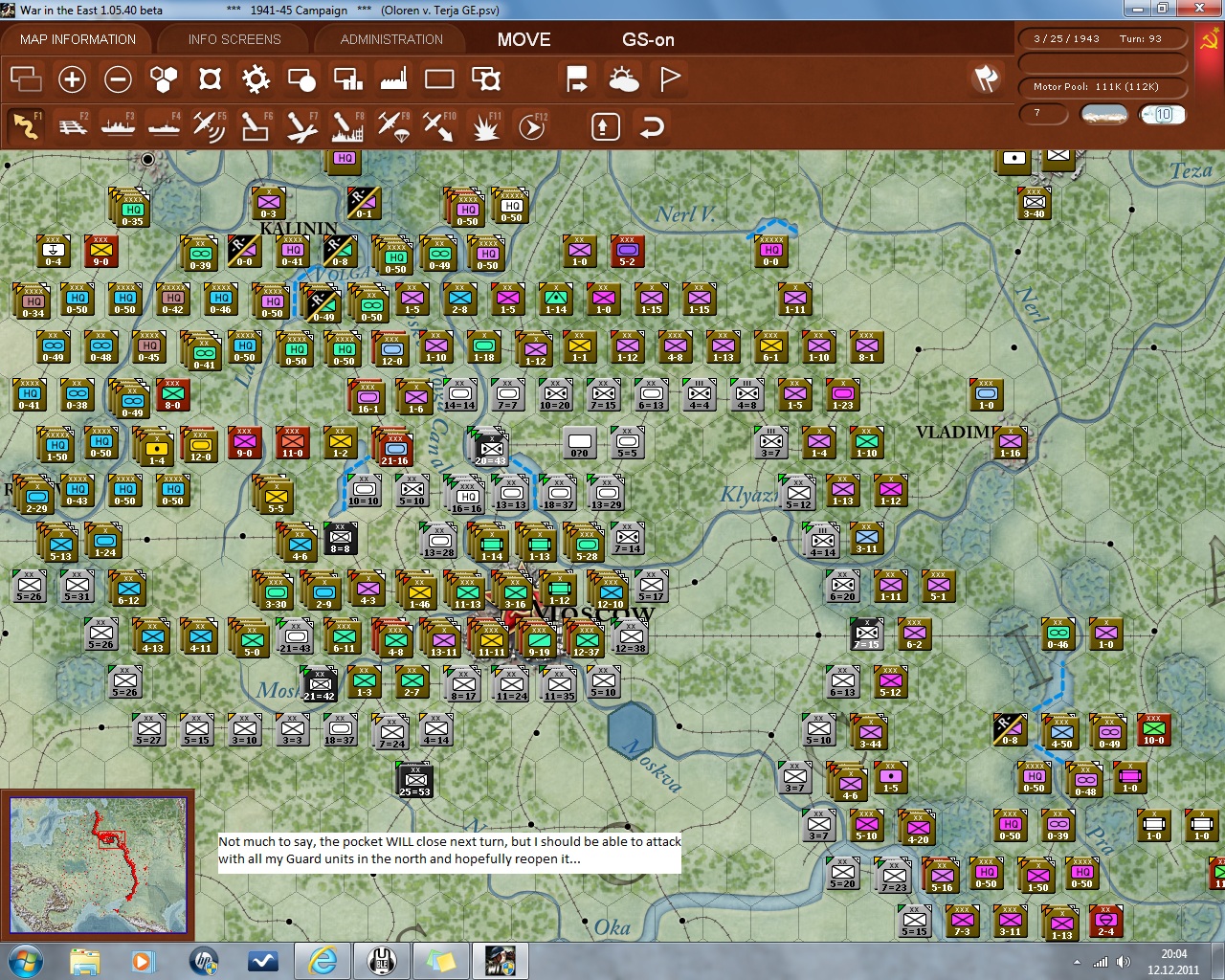1225x980 pixels.
Task: Click the pennant flag icon
Action: pyautogui.click(x=670, y=78)
